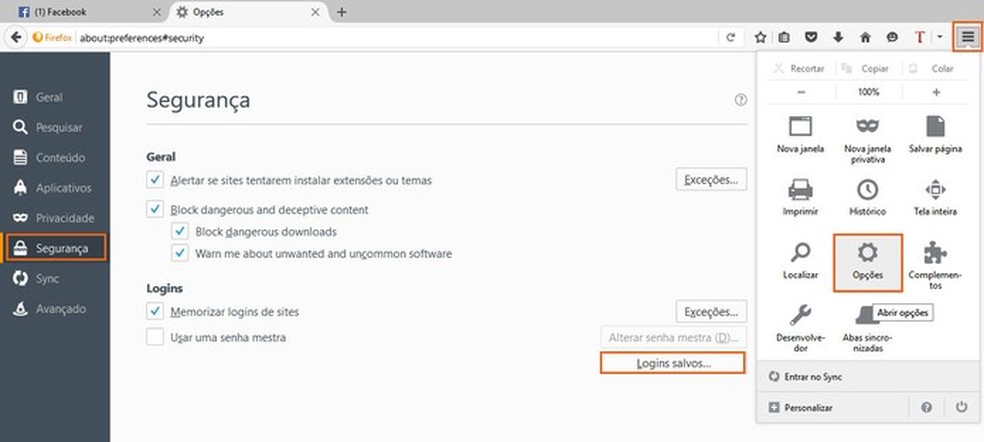Click the Downloads arrow icon
984x442 pixels.
tap(838, 37)
